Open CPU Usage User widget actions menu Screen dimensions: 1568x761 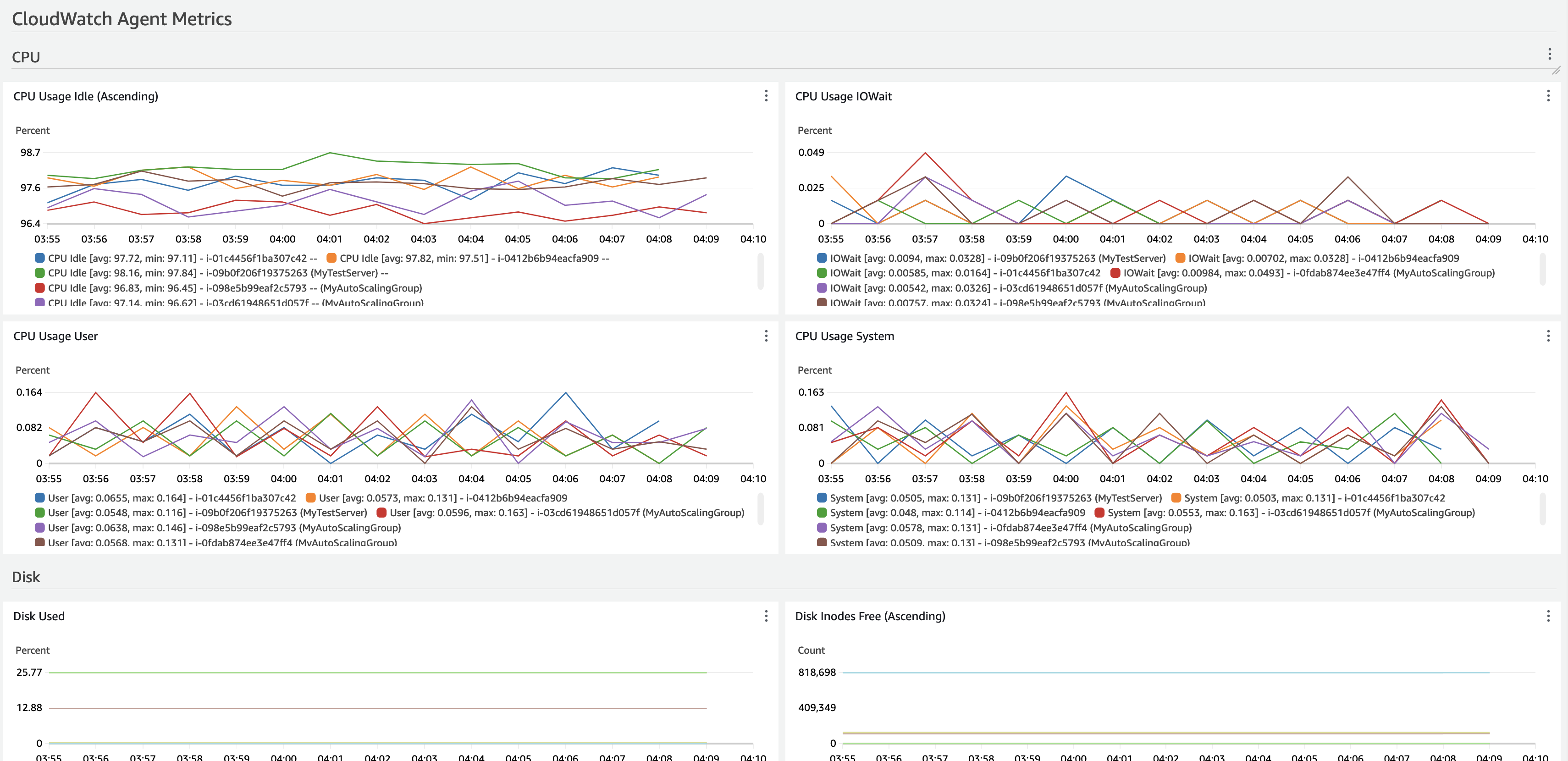766,336
